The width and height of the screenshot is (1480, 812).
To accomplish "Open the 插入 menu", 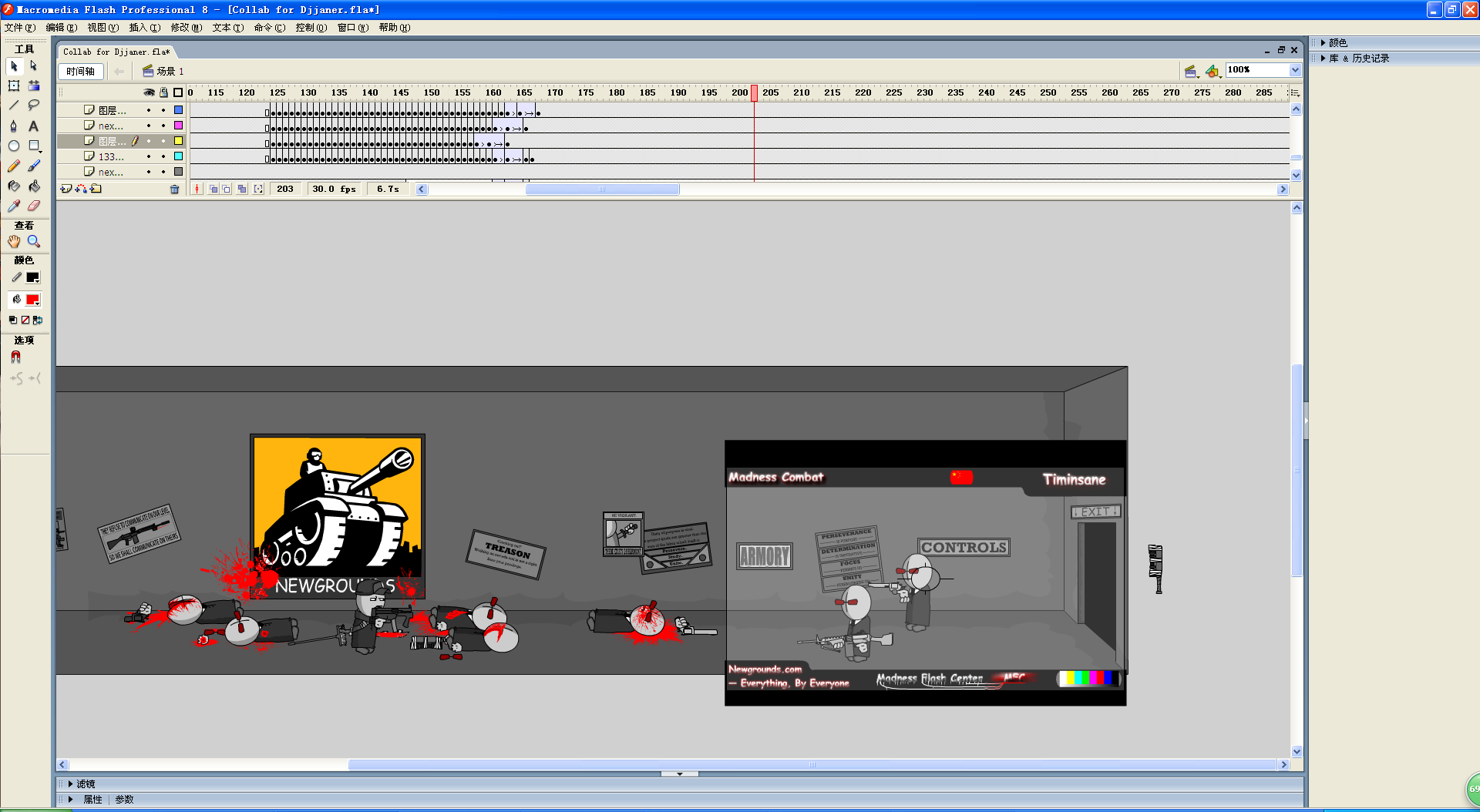I will coord(145,28).
